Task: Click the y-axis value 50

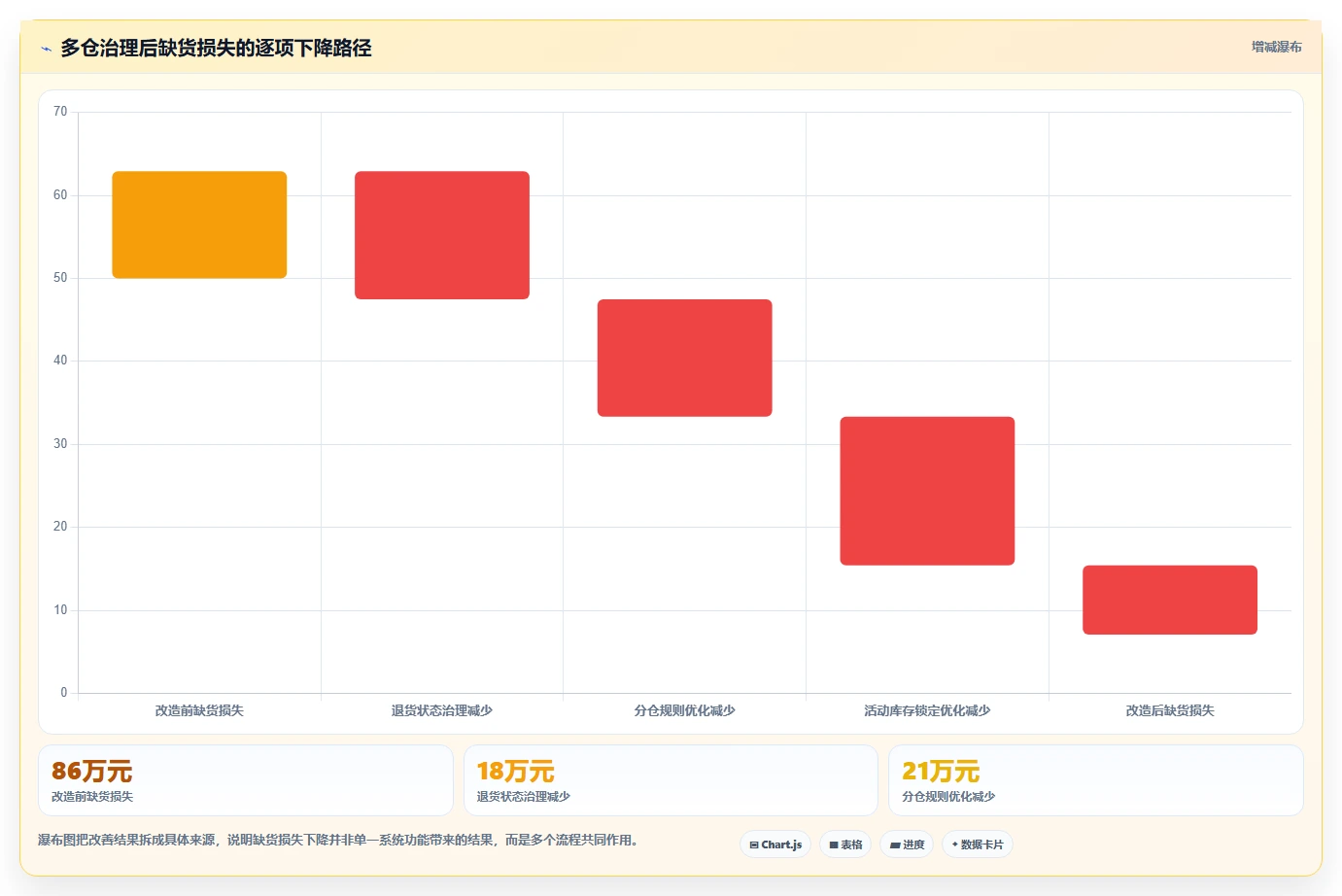Action: [60, 278]
